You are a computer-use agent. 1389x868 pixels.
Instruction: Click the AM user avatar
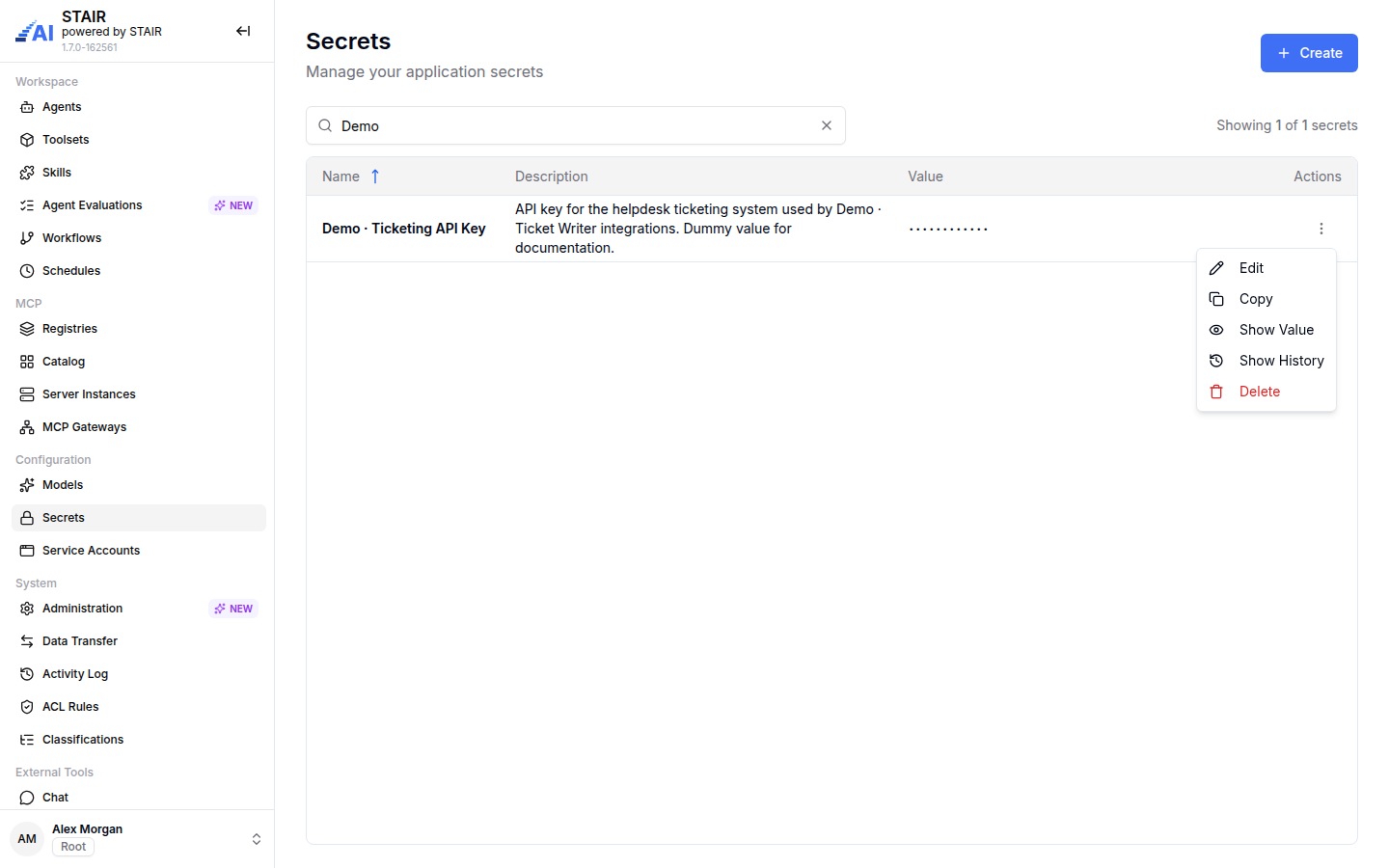27,839
